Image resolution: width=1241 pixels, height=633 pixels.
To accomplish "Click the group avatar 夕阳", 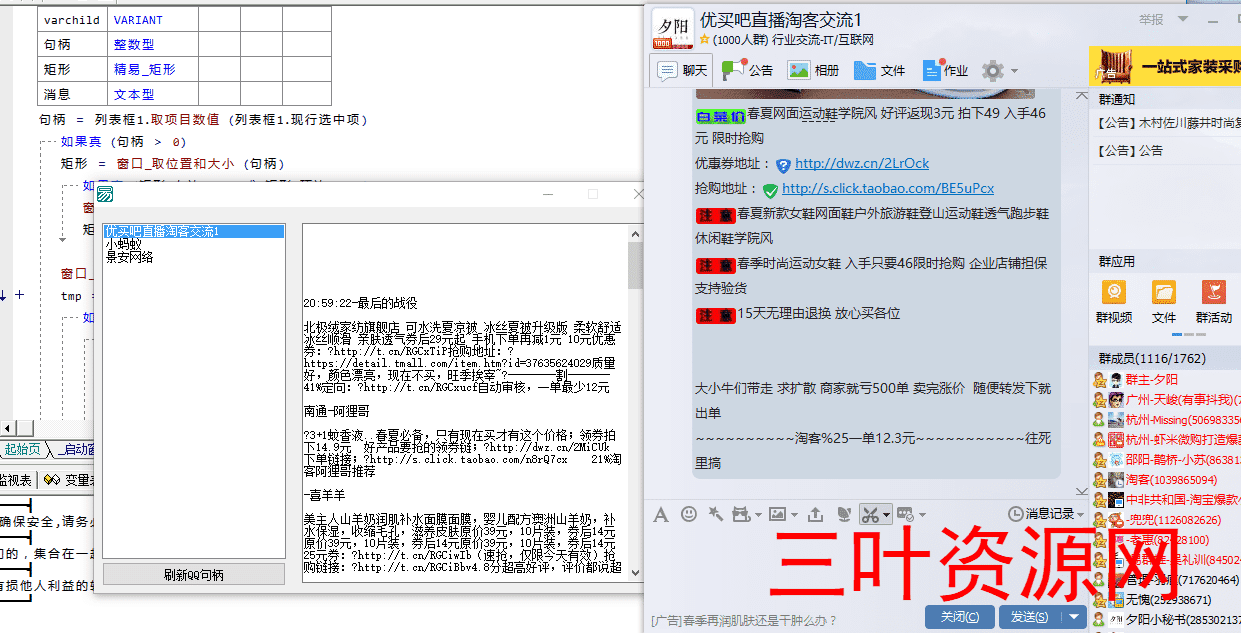I will [672, 29].
